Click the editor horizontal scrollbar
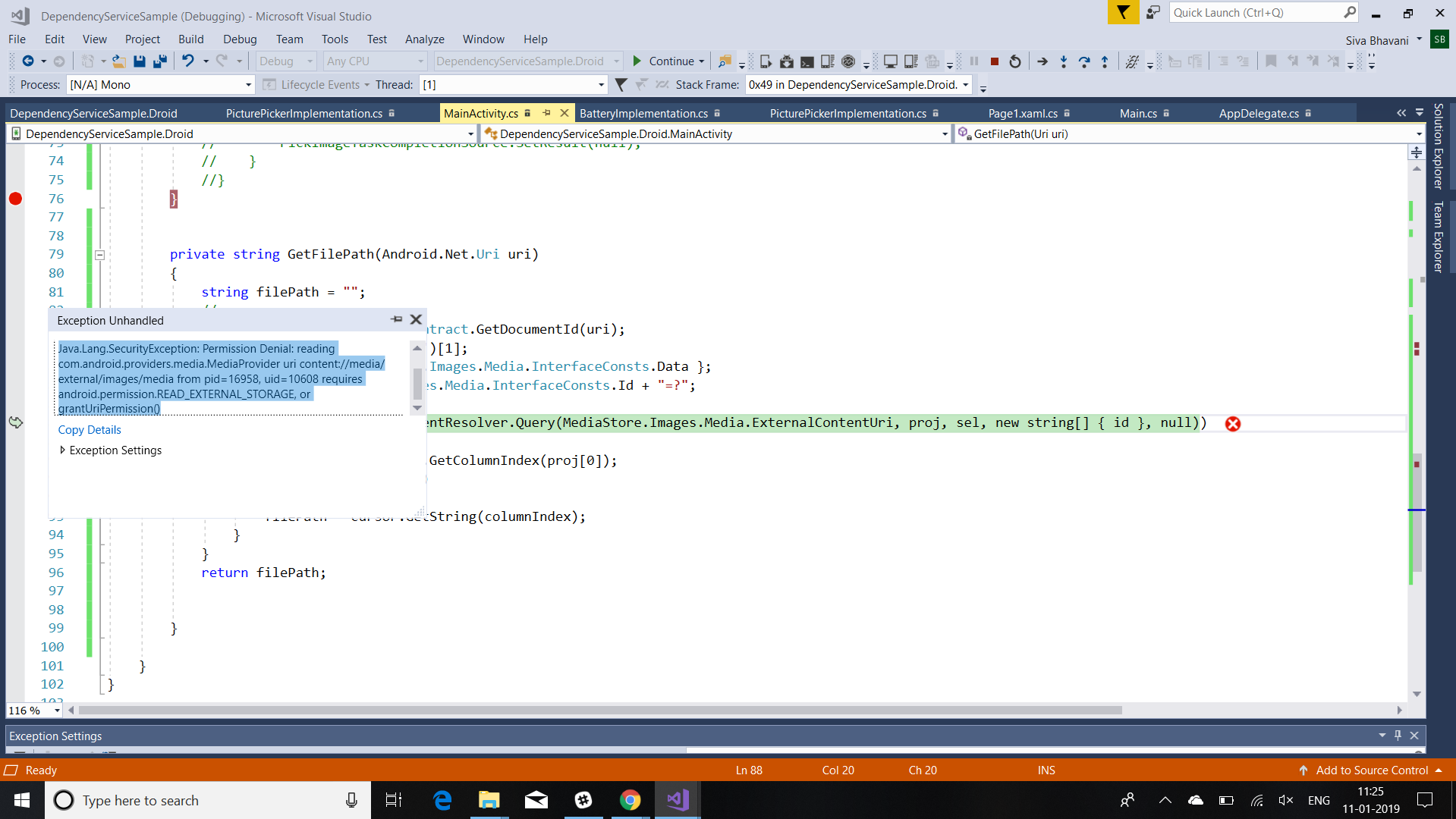The width and height of the screenshot is (1456, 819). tap(599, 711)
